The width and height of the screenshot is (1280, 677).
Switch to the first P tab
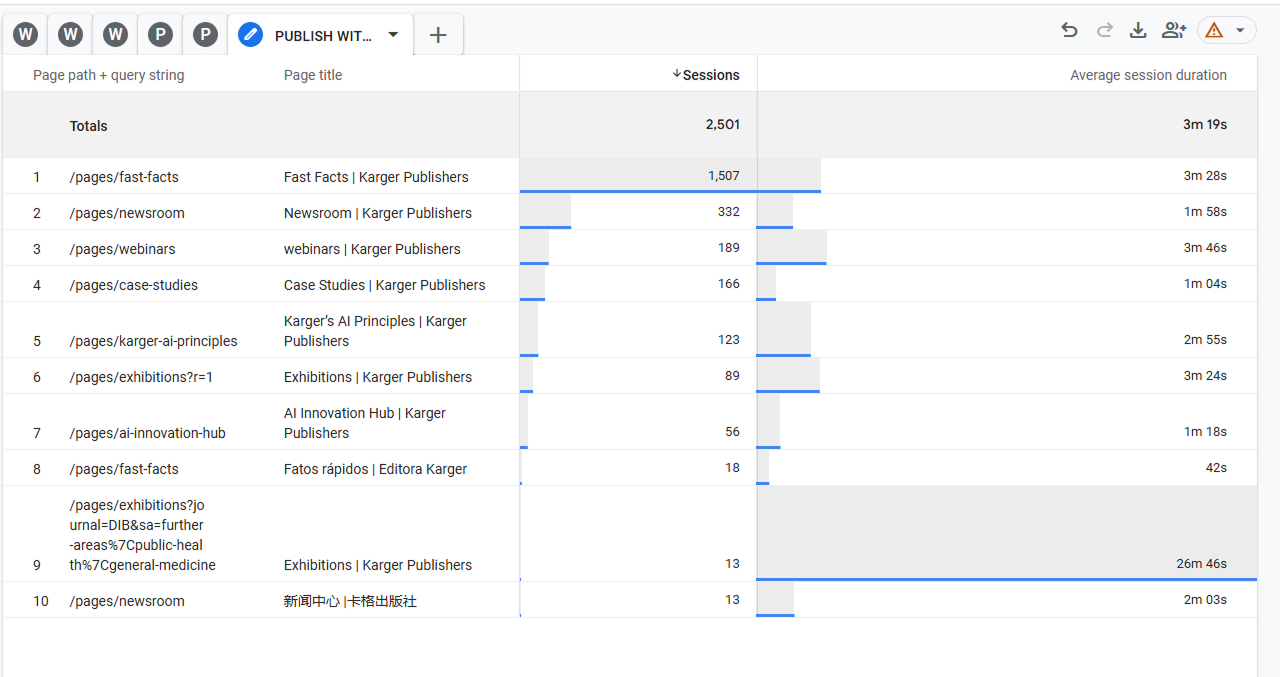[x=160, y=35]
